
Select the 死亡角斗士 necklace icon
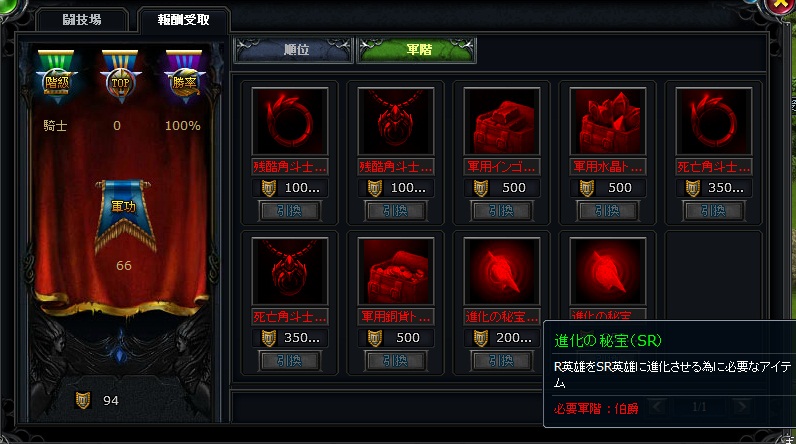tap(290, 271)
